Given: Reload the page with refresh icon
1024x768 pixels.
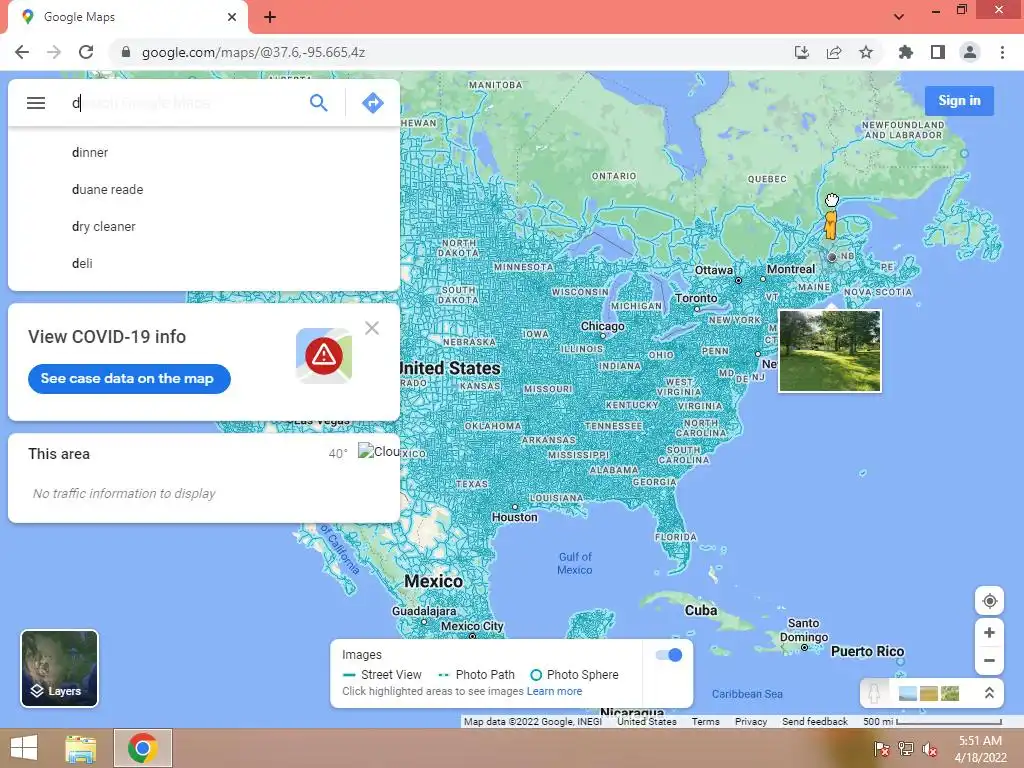Looking at the screenshot, I should point(86,52).
